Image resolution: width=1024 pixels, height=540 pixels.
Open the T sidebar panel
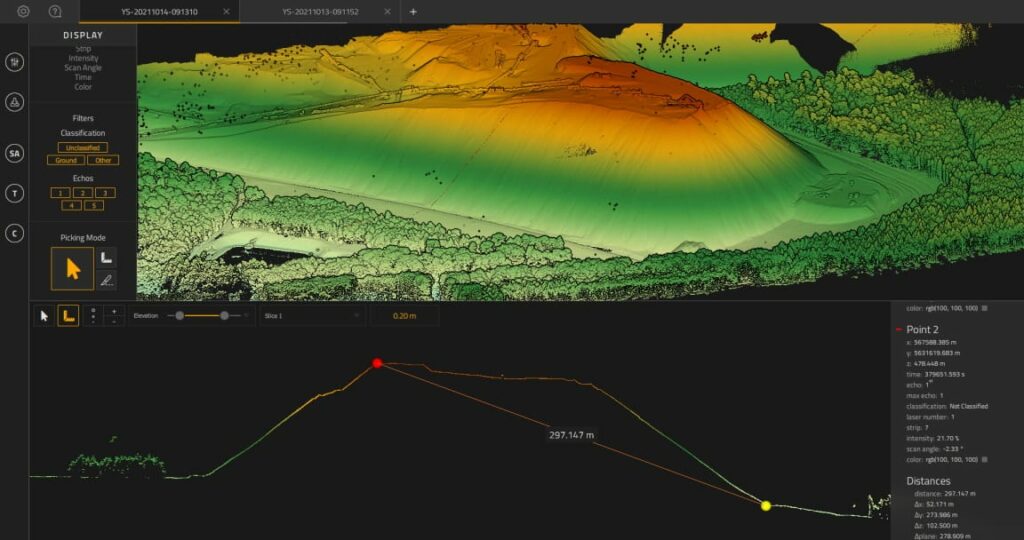(14, 193)
